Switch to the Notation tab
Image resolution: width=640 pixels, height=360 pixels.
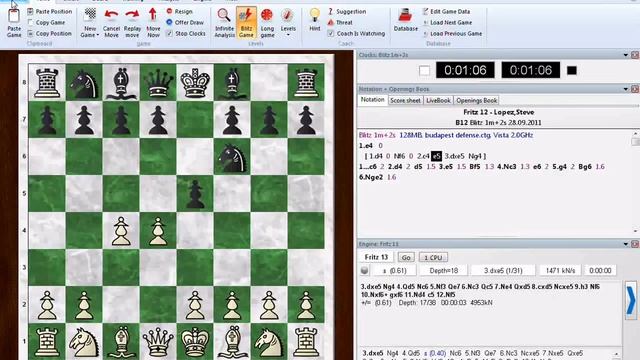click(372, 100)
